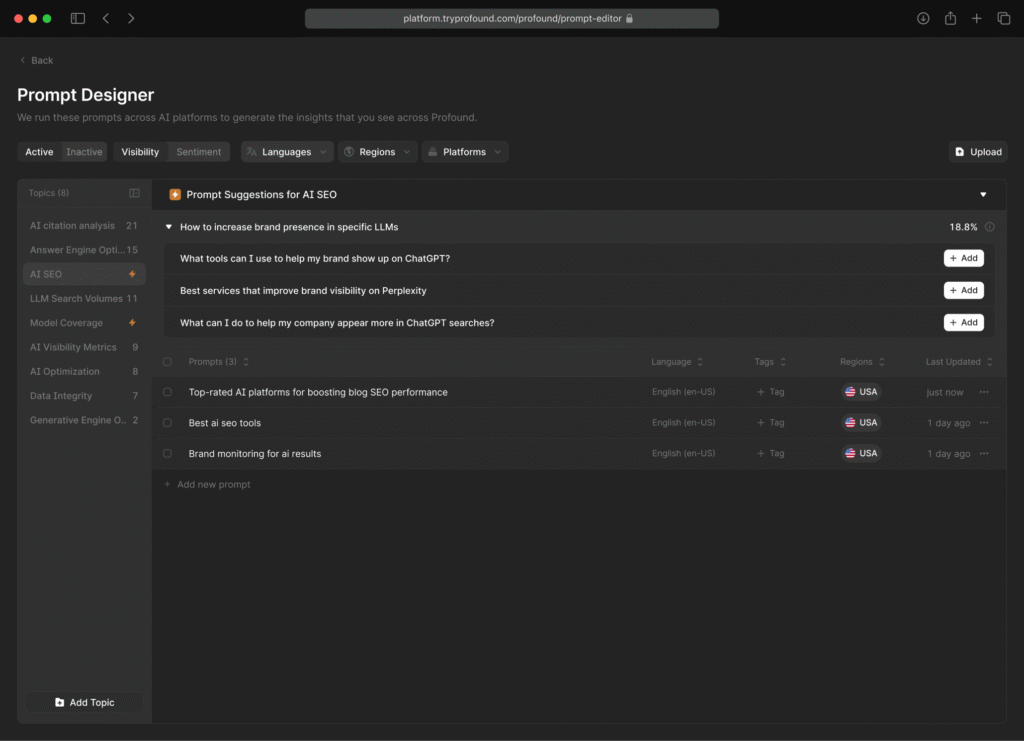Click Add new prompt
Image resolution: width=1024 pixels, height=741 pixels.
click(207, 484)
